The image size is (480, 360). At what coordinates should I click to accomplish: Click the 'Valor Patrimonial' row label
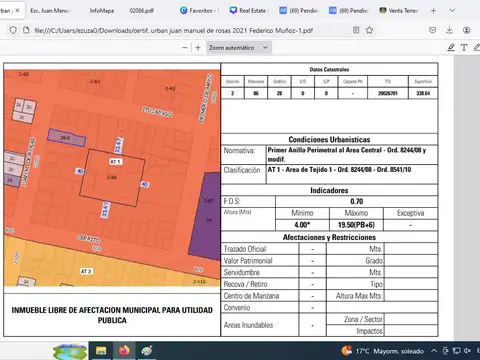(248, 261)
